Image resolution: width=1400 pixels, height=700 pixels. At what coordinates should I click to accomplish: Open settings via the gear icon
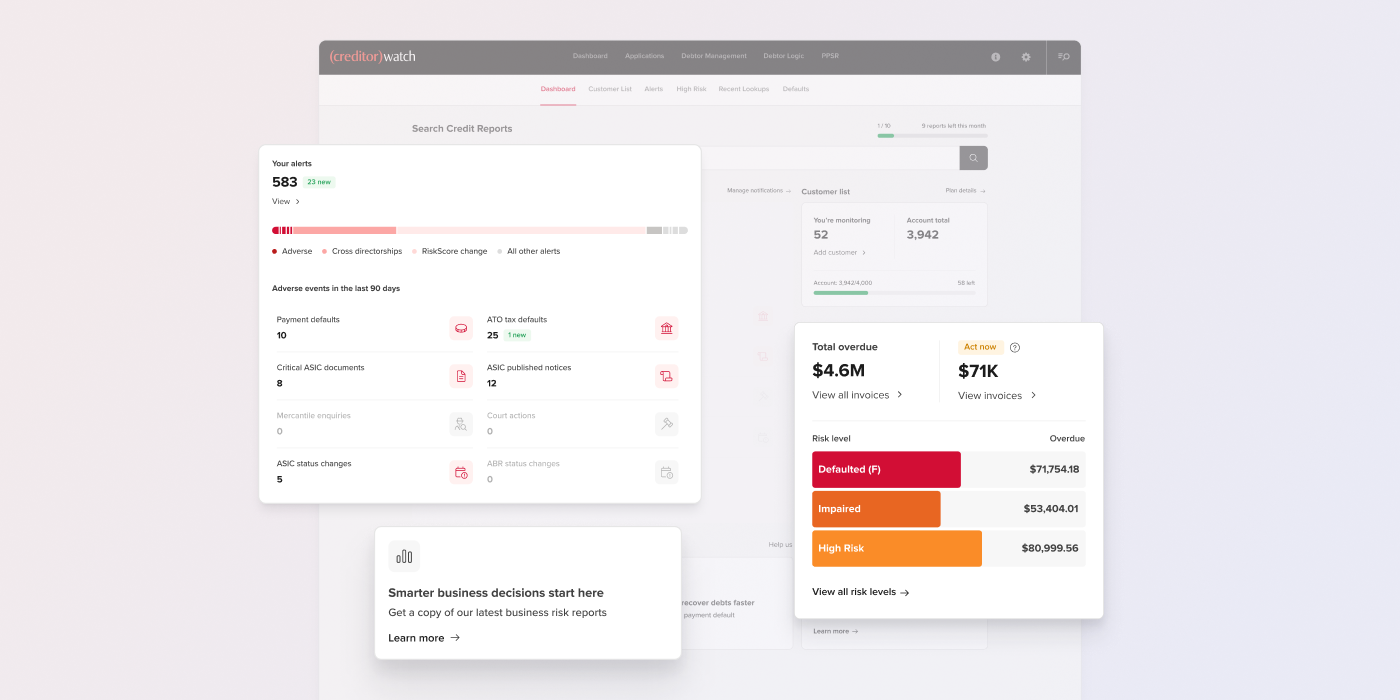[1025, 57]
